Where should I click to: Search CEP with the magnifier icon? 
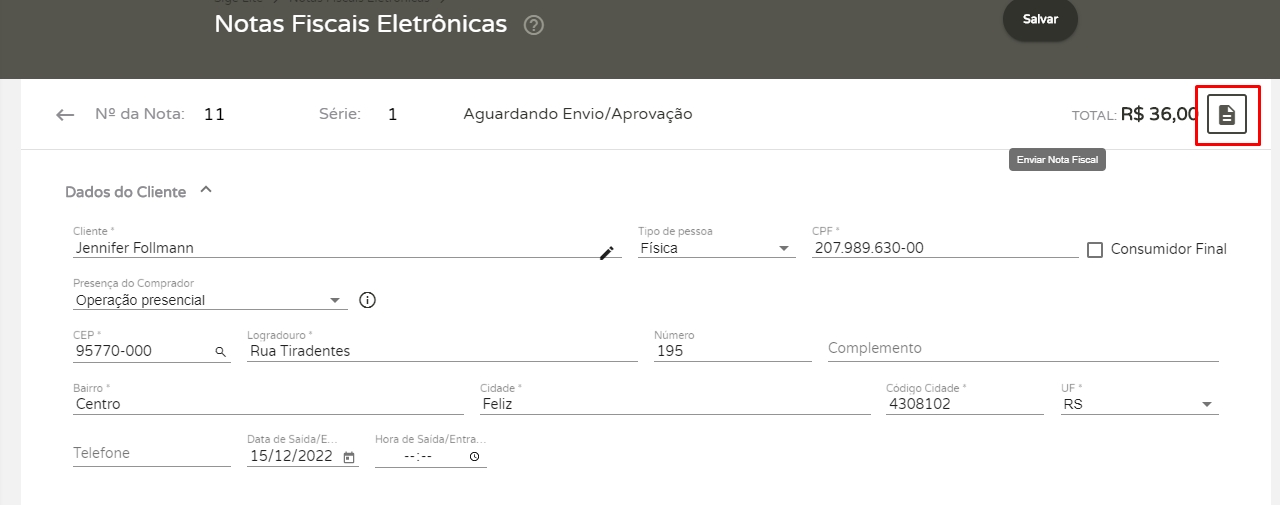(x=220, y=352)
